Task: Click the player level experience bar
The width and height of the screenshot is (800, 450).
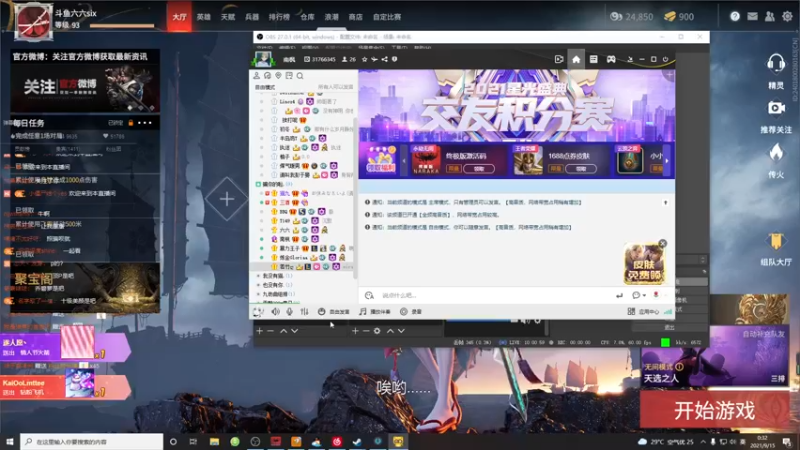Action: coord(122,26)
